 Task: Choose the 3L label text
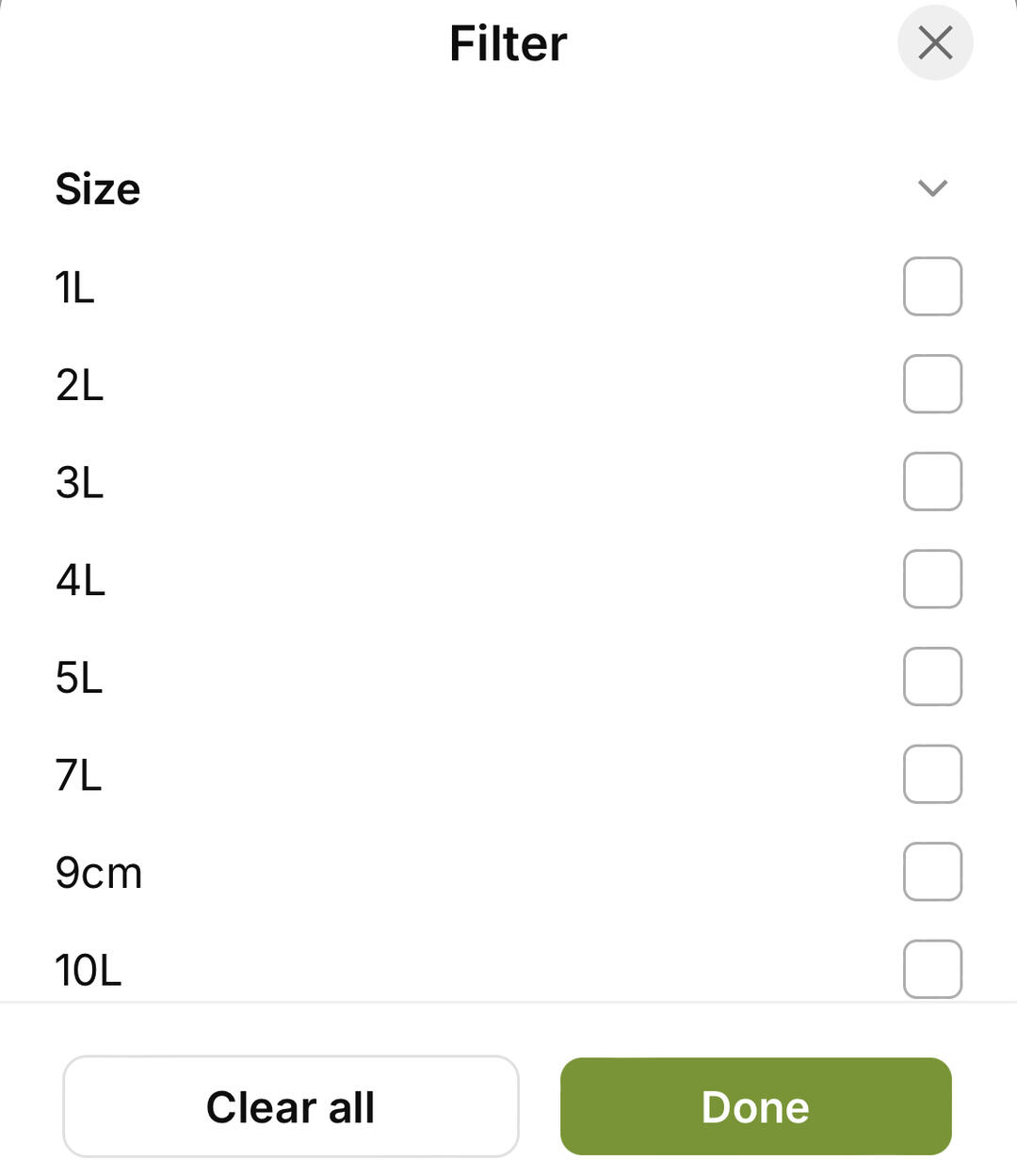79,483
